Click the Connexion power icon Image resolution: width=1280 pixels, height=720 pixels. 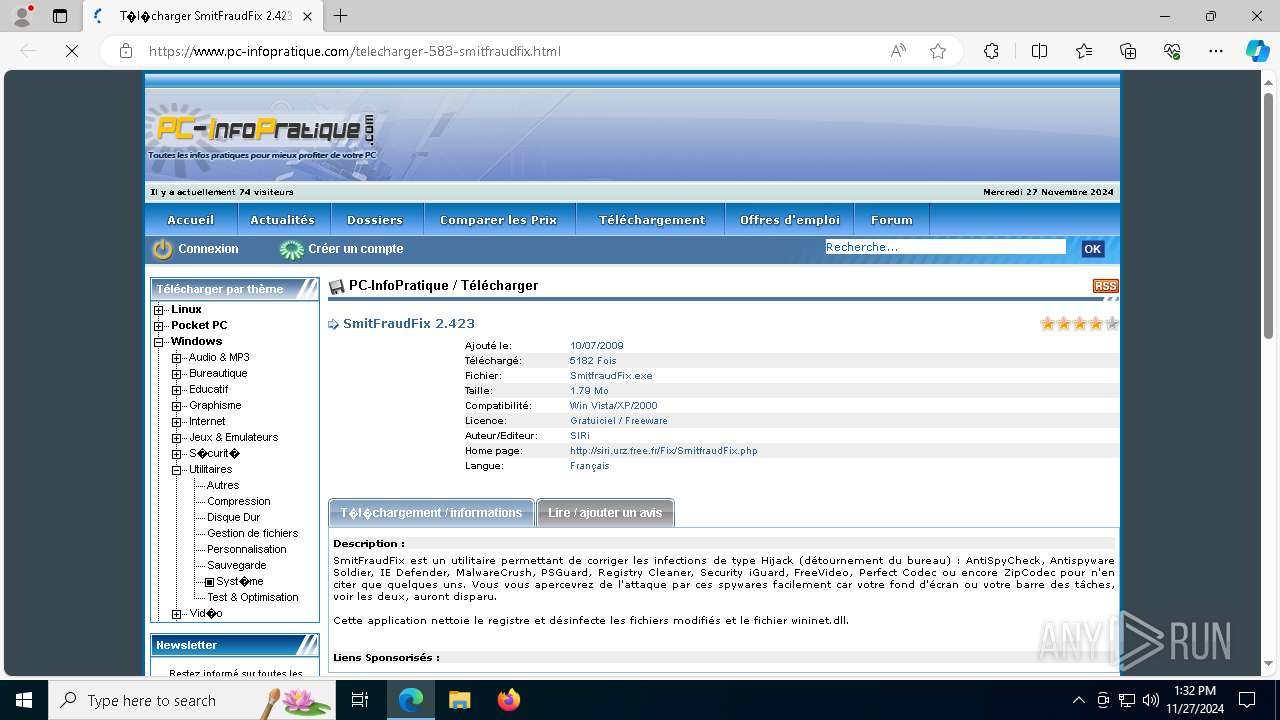pyautogui.click(x=162, y=249)
